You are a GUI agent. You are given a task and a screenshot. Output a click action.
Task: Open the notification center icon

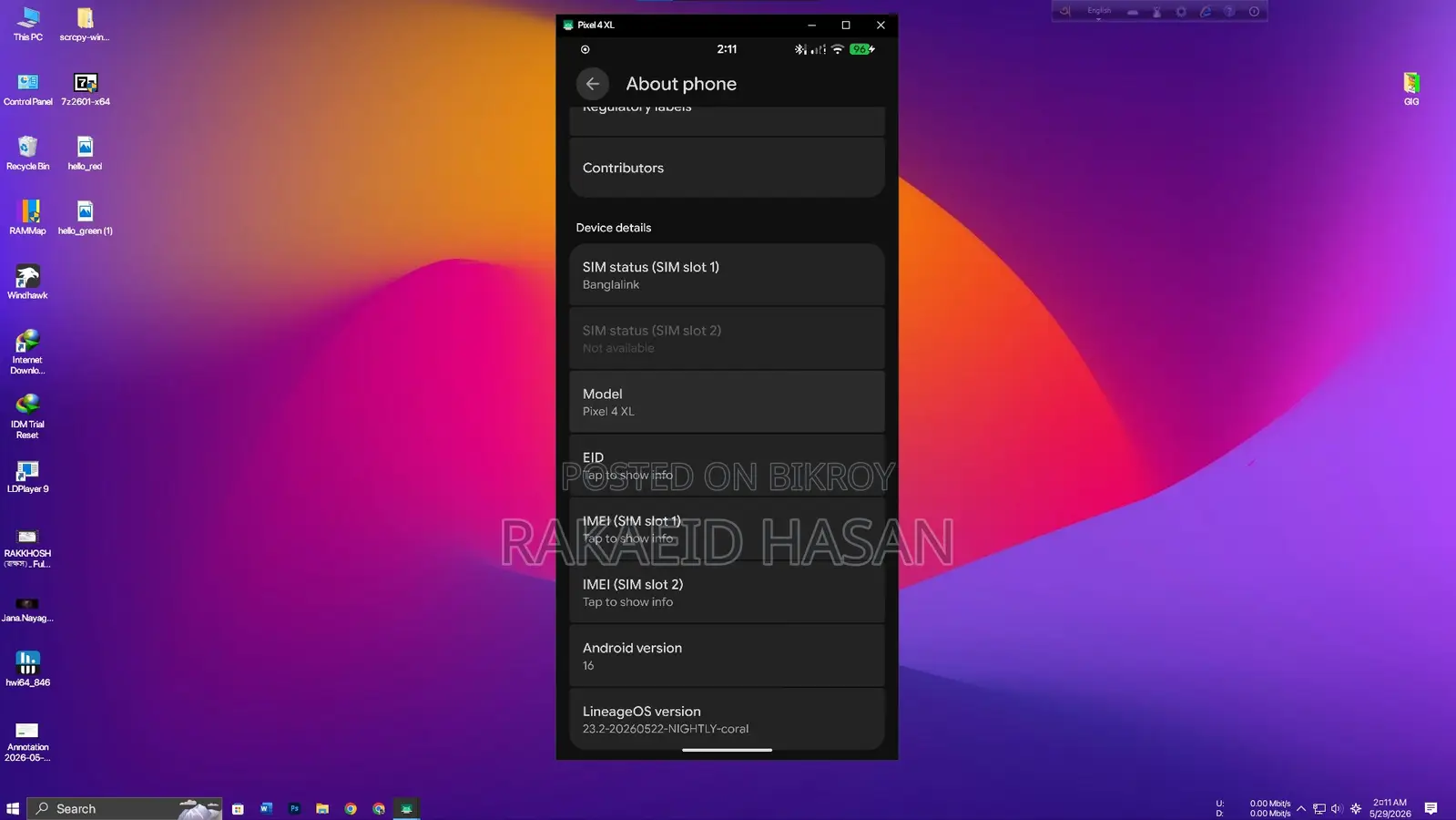pos(1431,808)
